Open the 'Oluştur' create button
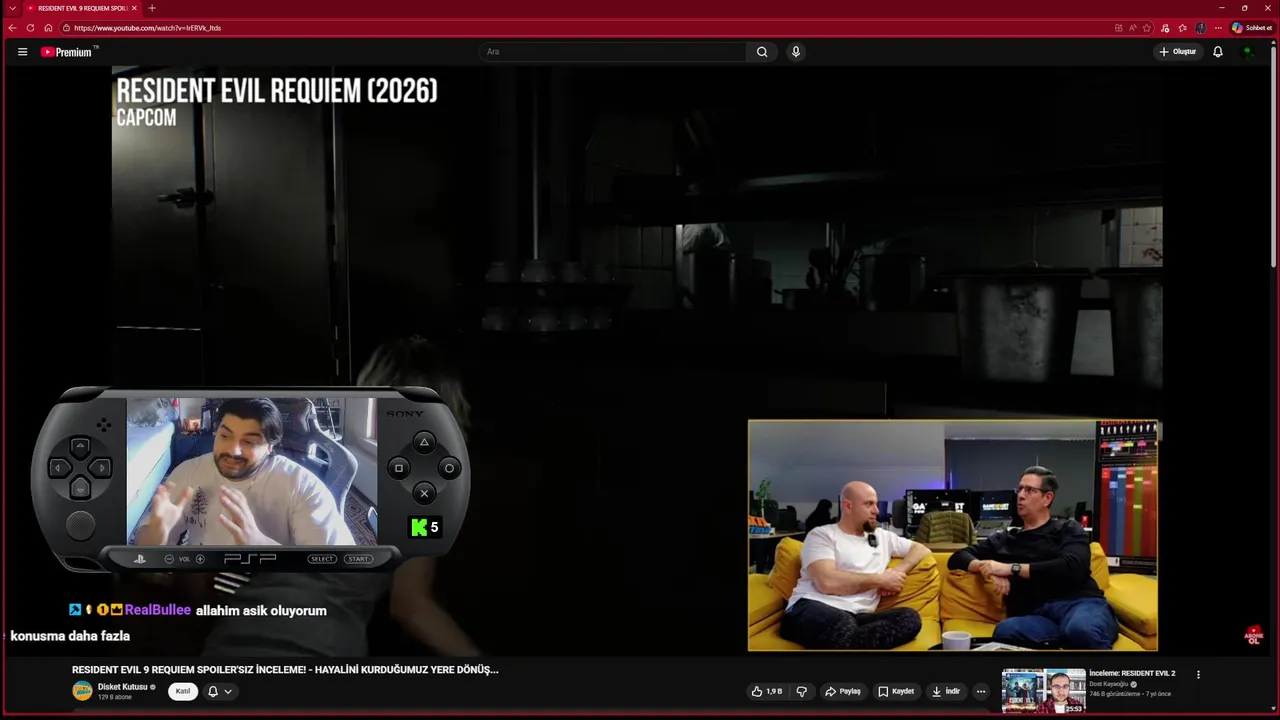This screenshot has height=720, width=1280. [1178, 52]
